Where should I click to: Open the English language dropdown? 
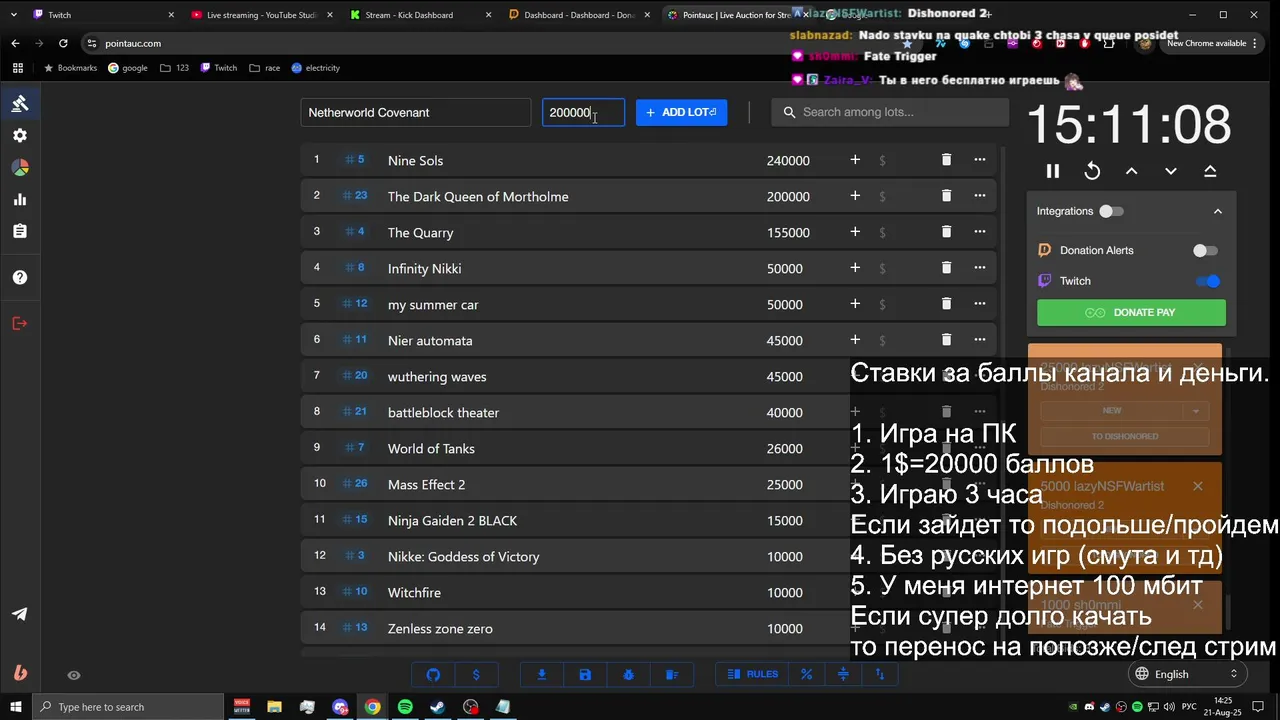[1186, 674]
